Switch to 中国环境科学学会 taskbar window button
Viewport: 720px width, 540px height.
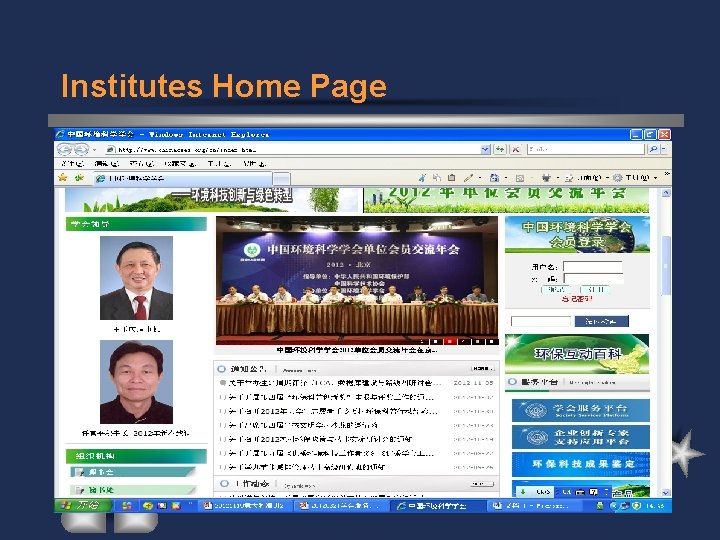437,506
